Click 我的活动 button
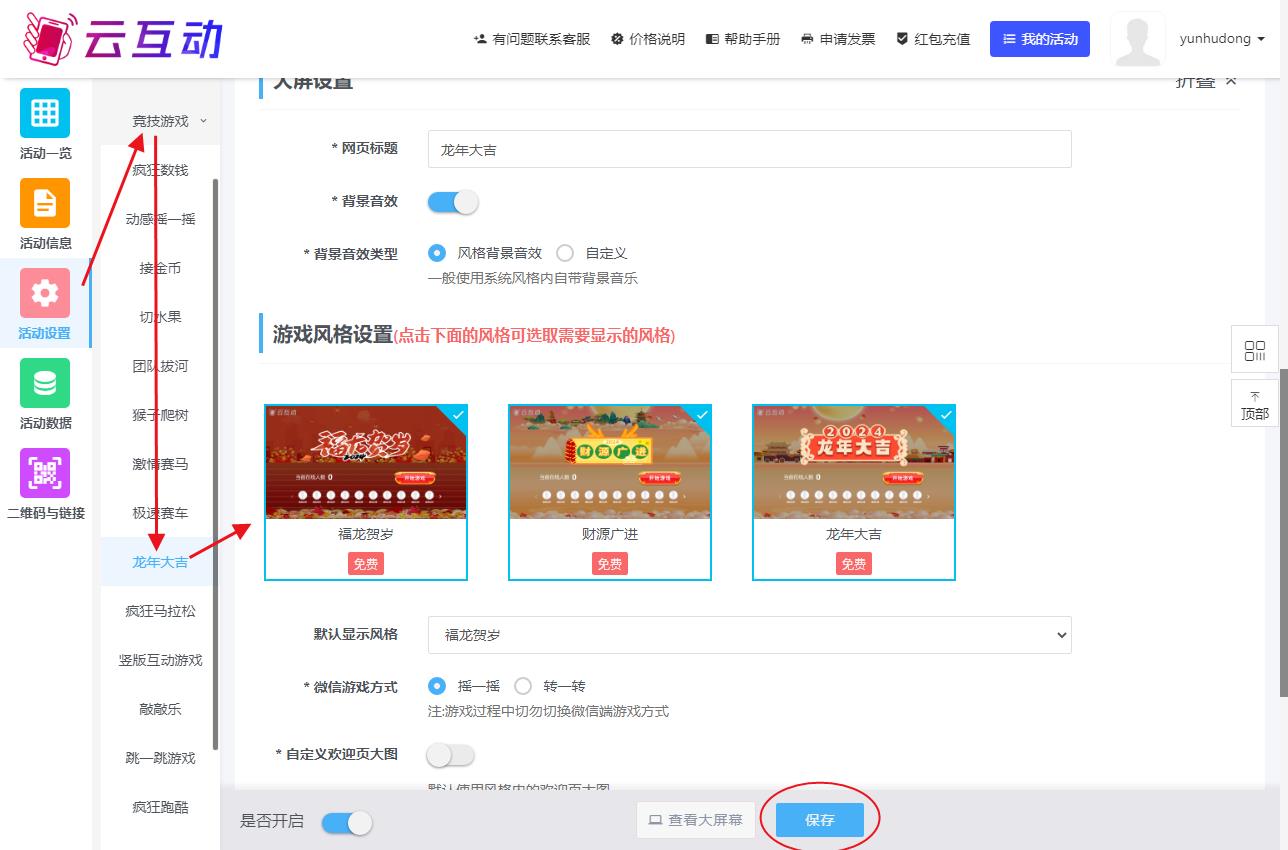1288x850 pixels. 1040,39
